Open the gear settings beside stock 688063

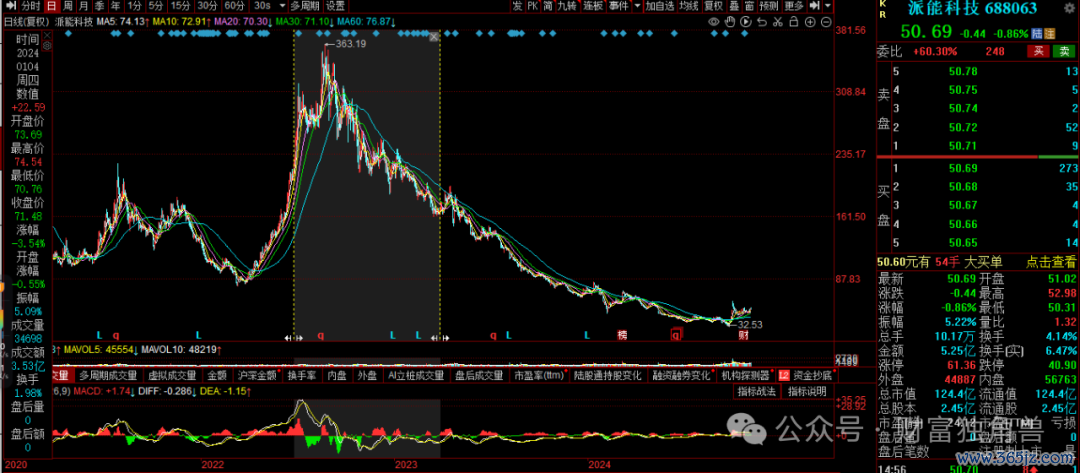[x=1070, y=8]
